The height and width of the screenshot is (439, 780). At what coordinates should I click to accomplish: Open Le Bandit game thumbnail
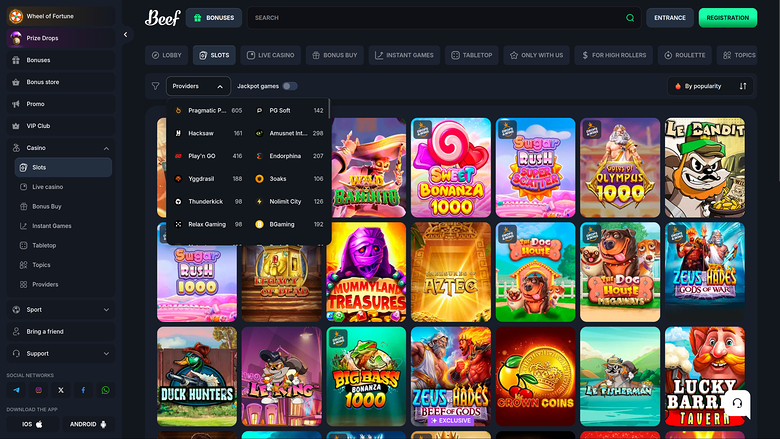click(705, 168)
